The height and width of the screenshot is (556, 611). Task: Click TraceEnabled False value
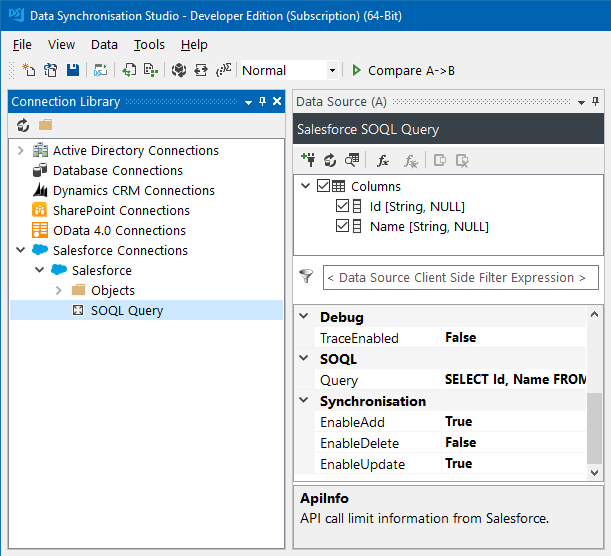coord(514,337)
